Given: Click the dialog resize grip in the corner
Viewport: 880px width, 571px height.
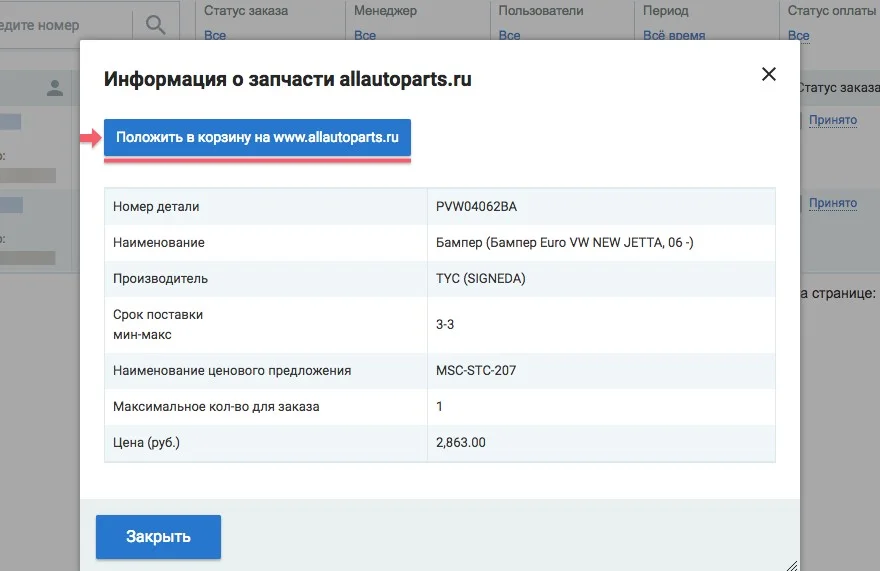Looking at the screenshot, I should [x=791, y=565].
